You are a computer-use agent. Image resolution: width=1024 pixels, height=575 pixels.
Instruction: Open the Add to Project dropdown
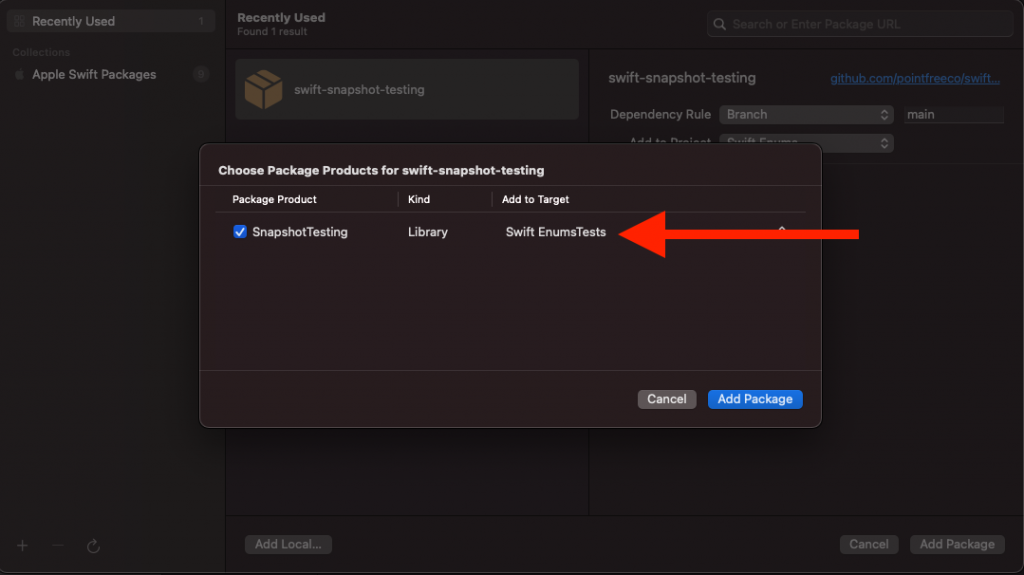(807, 143)
